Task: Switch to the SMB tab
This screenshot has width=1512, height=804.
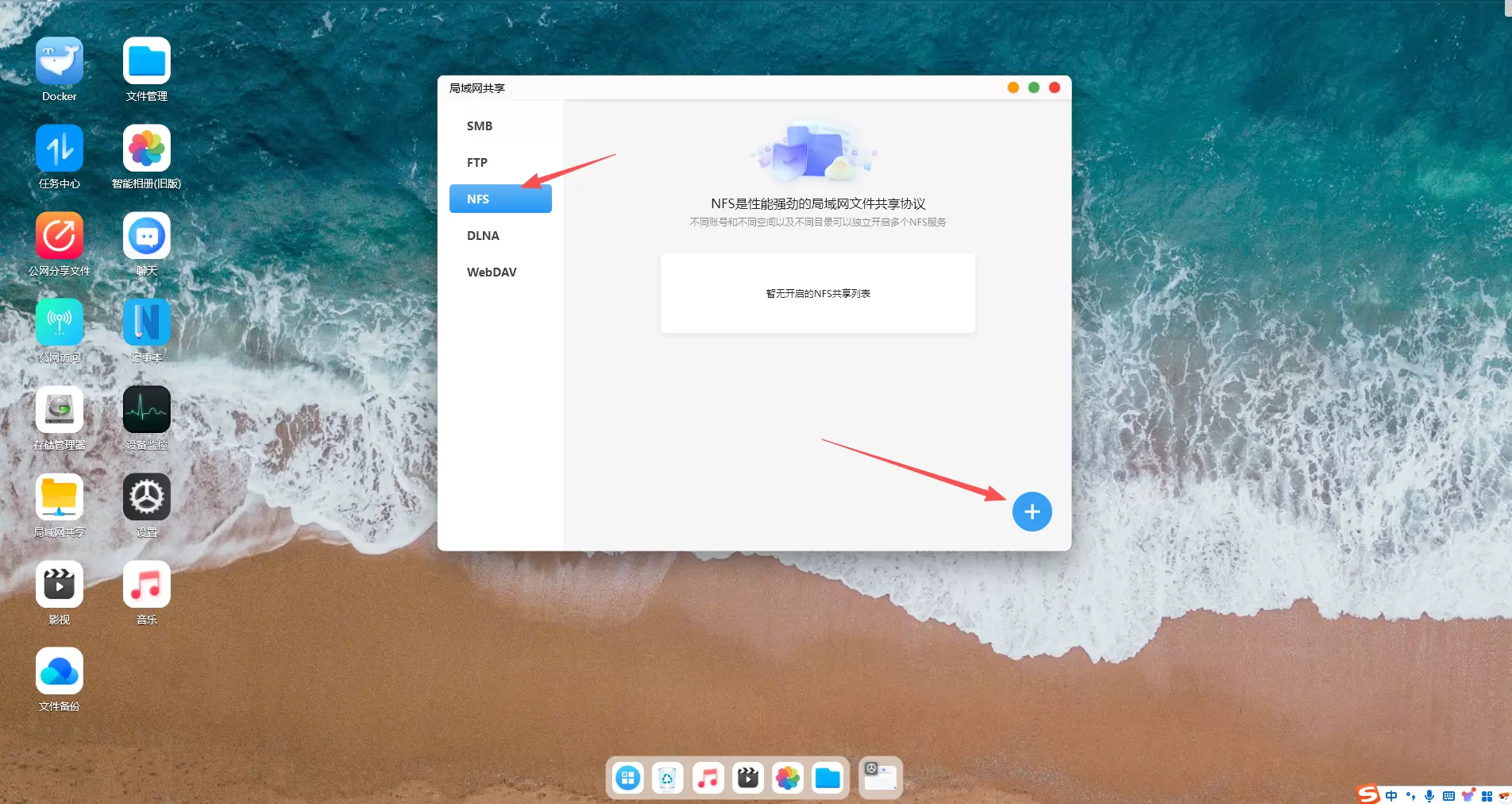Action: click(480, 126)
